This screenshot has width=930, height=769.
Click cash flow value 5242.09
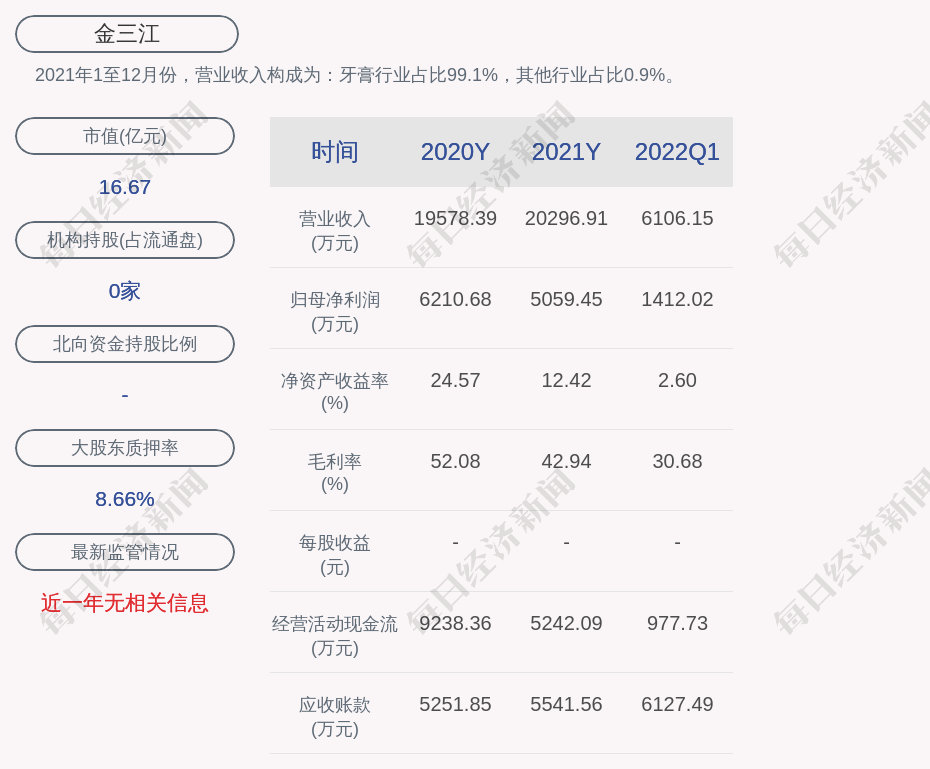(x=566, y=624)
